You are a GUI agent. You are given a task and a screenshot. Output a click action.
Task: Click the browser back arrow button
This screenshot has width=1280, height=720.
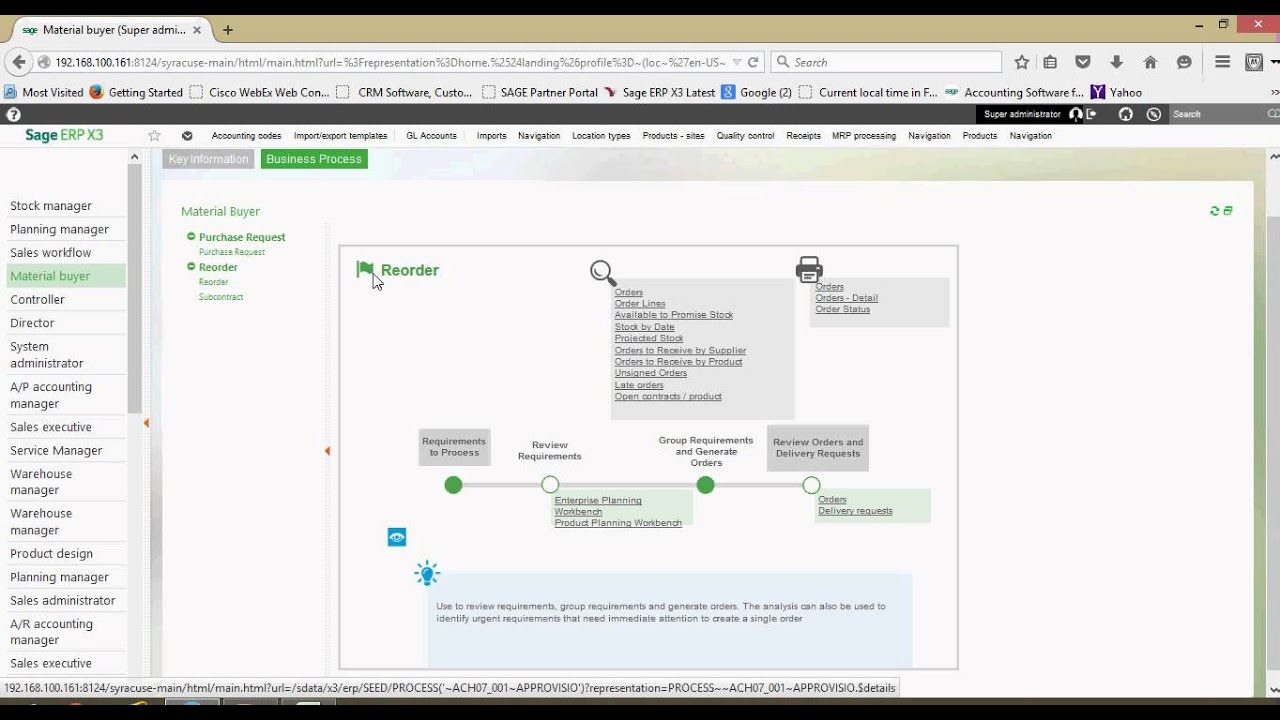18,62
